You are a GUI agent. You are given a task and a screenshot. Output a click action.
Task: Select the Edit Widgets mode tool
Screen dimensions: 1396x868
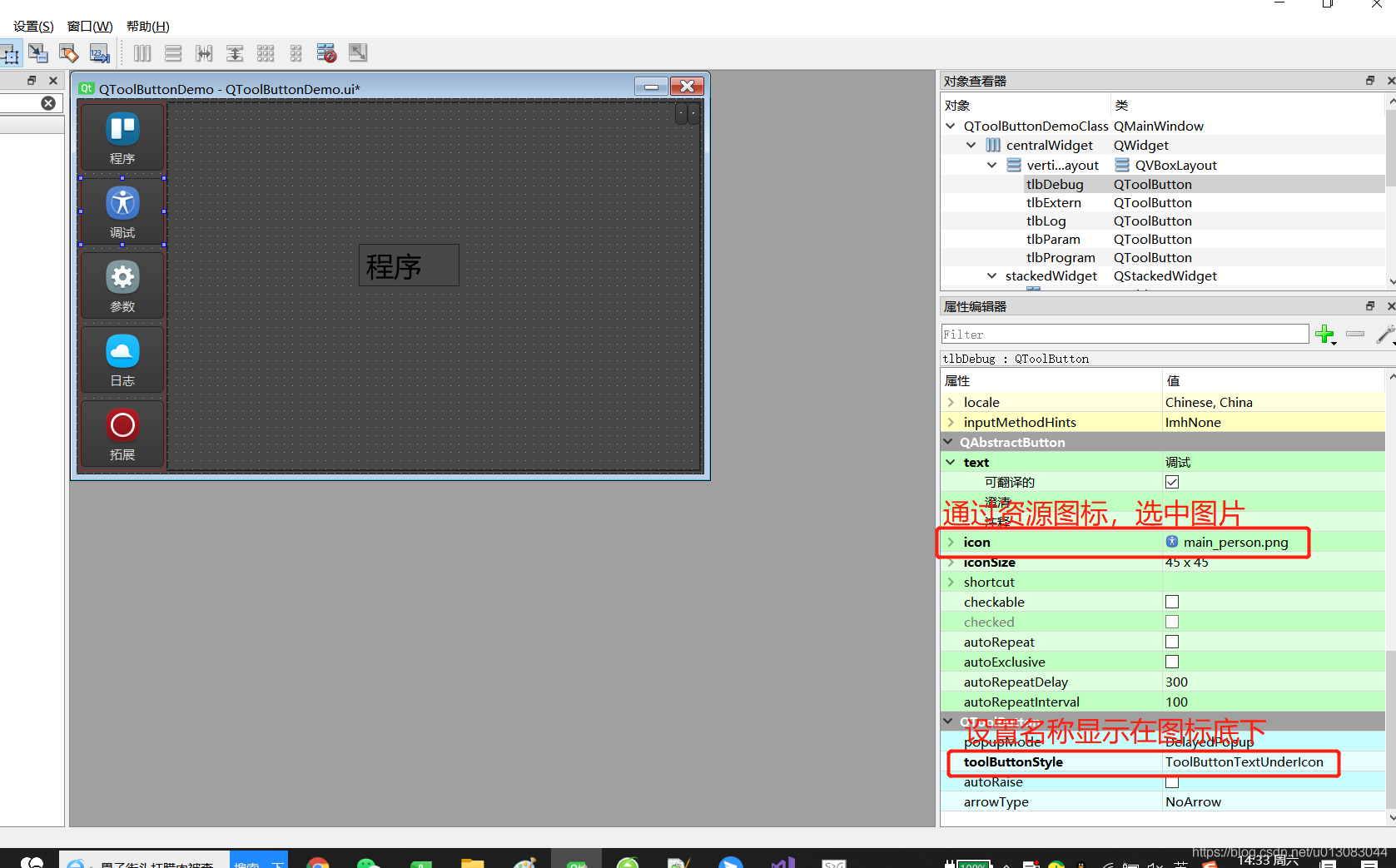tap(10, 54)
